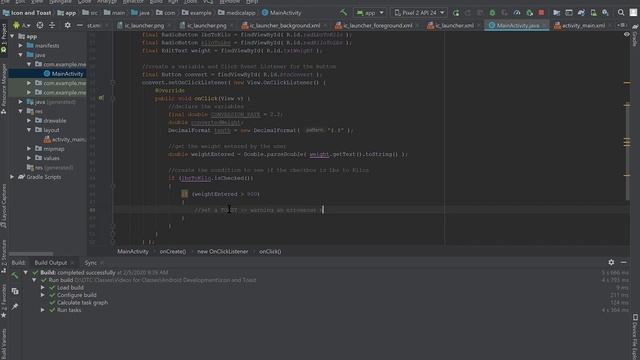Screen dimensions: 640x360
Task: Click the onCreate() breadcrumb below editor
Action: (173, 251)
